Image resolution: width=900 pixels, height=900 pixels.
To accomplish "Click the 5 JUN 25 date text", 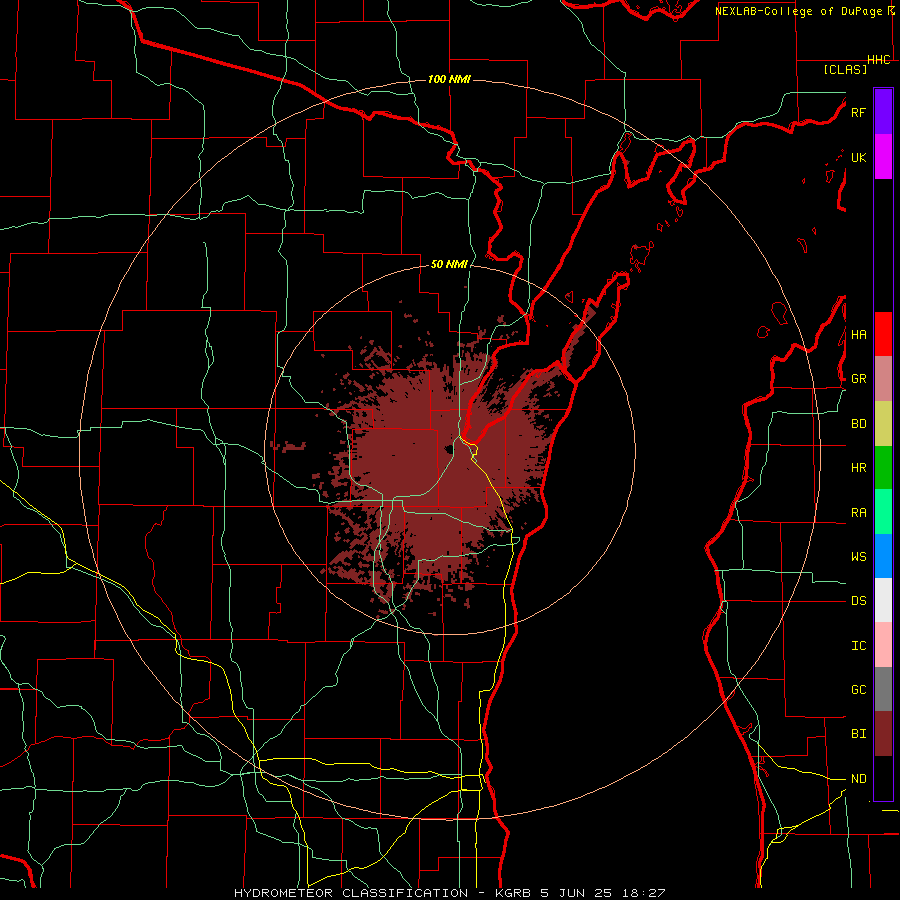I will click(575, 893).
